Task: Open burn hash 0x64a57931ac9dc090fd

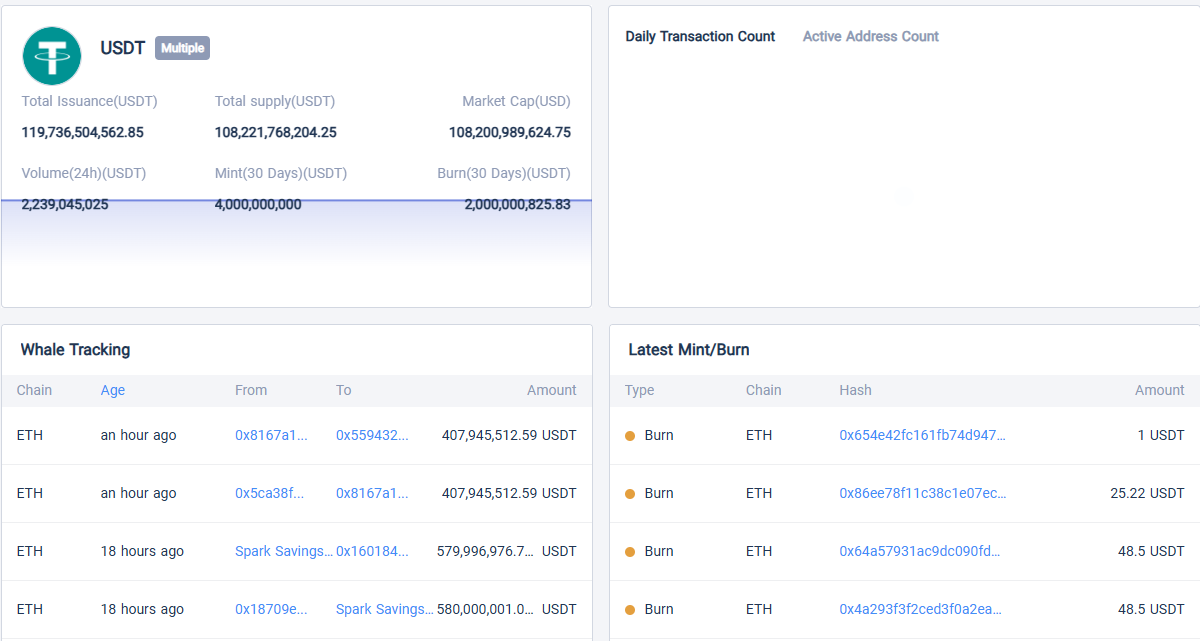Action: click(x=920, y=551)
